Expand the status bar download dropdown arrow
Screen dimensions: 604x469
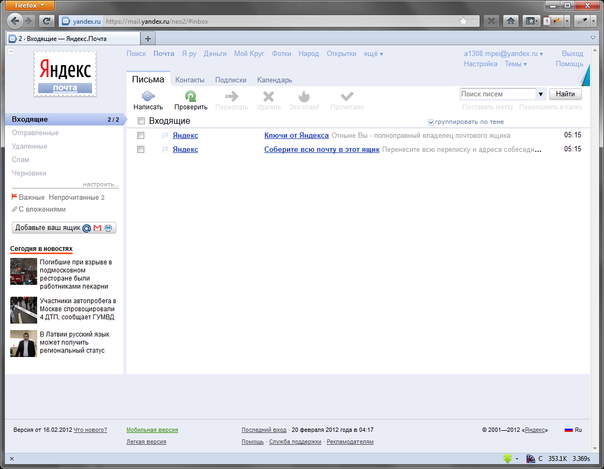click(517, 459)
